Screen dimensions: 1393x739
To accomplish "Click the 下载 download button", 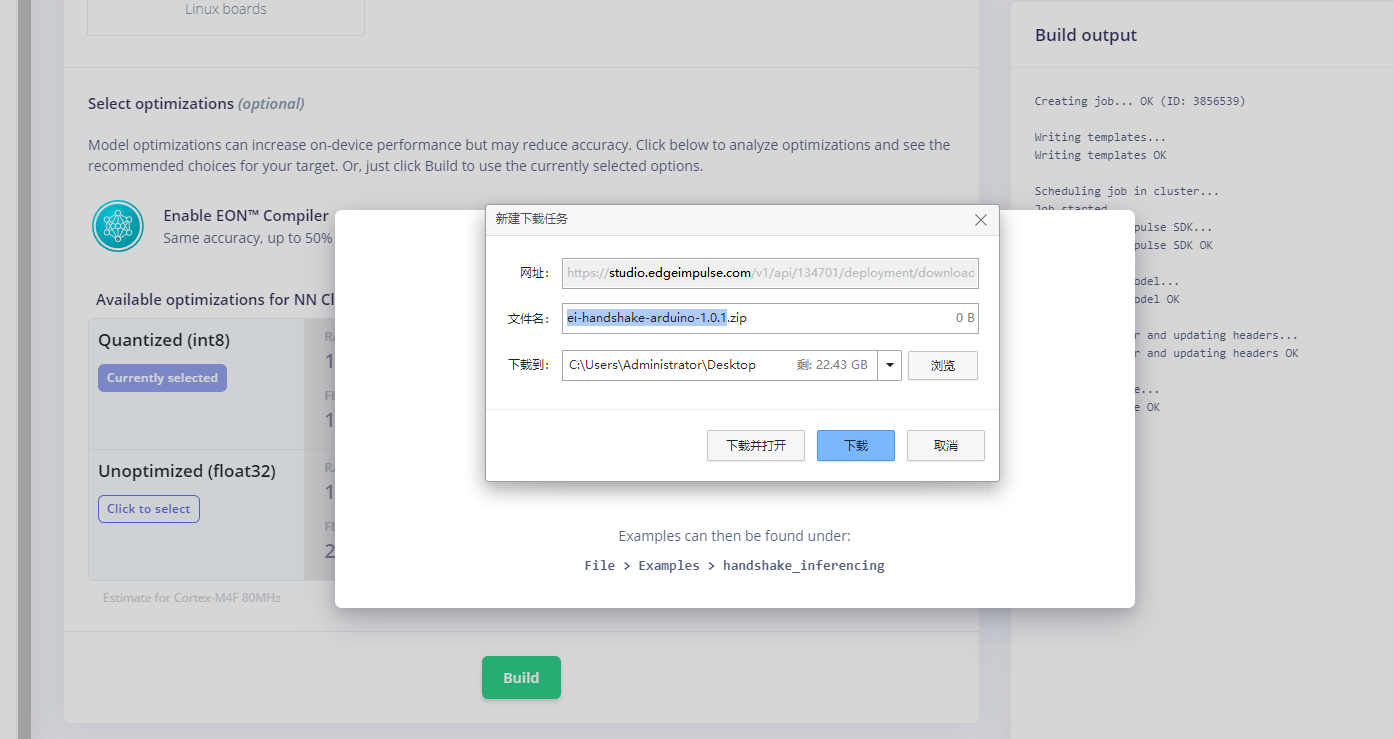I will tap(856, 446).
